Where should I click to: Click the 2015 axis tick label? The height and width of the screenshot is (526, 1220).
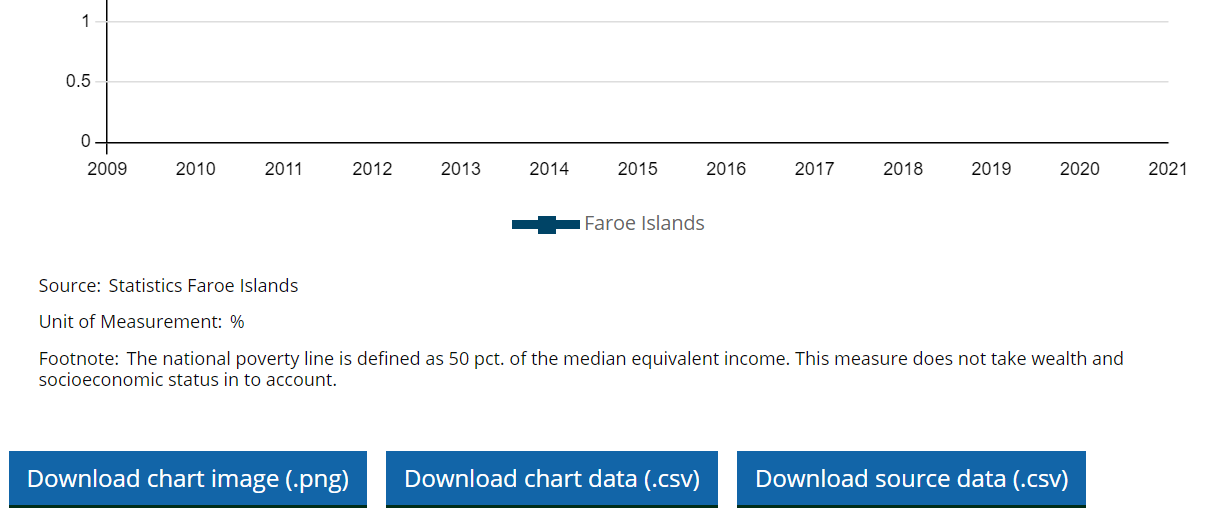pyautogui.click(x=638, y=169)
